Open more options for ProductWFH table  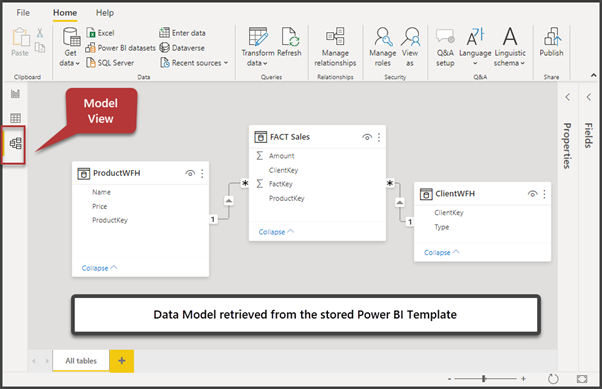[202, 174]
